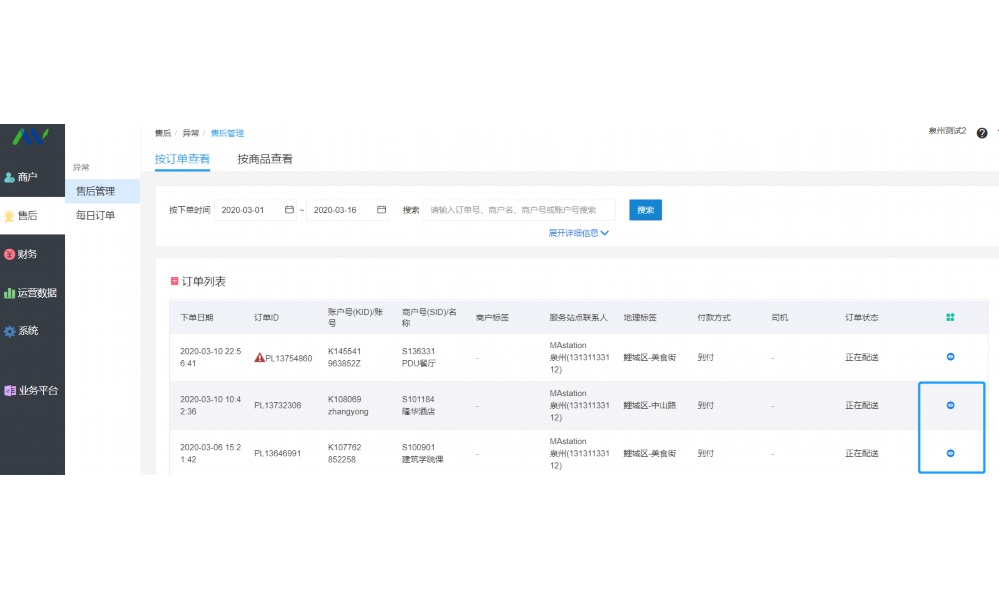The height and width of the screenshot is (599, 999).
Task: Click inside the order search input field
Action: point(510,210)
